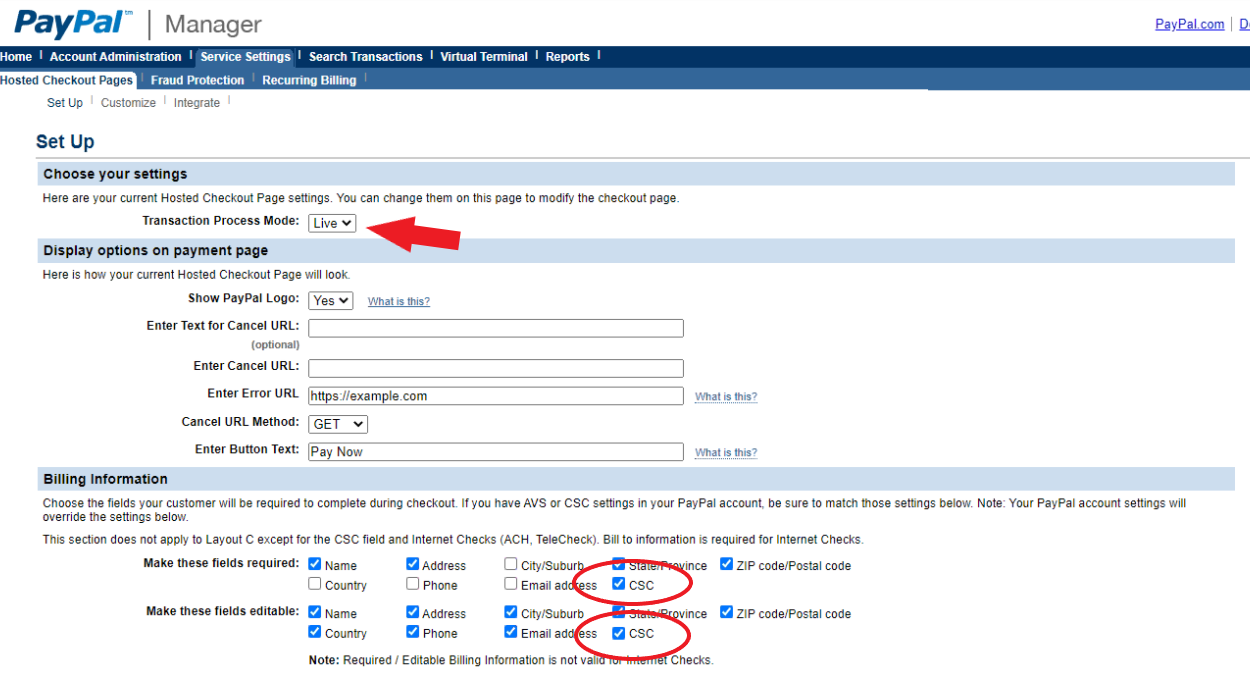Uncheck CSC in required fields
Viewport: 1250px width, 683px height.
(619, 584)
